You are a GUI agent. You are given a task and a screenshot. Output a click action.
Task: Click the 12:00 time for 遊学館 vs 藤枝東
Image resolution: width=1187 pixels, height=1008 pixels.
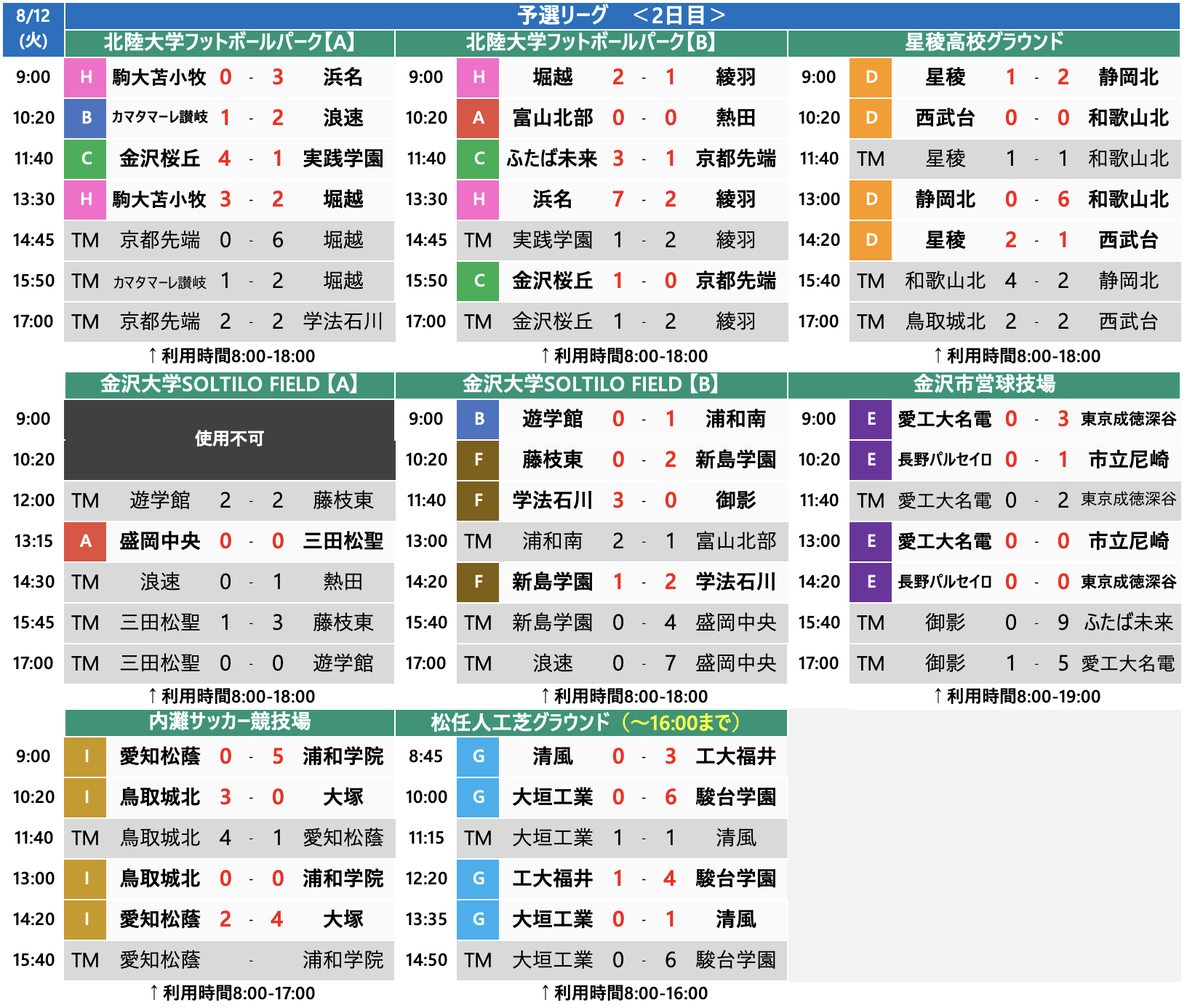point(33,500)
